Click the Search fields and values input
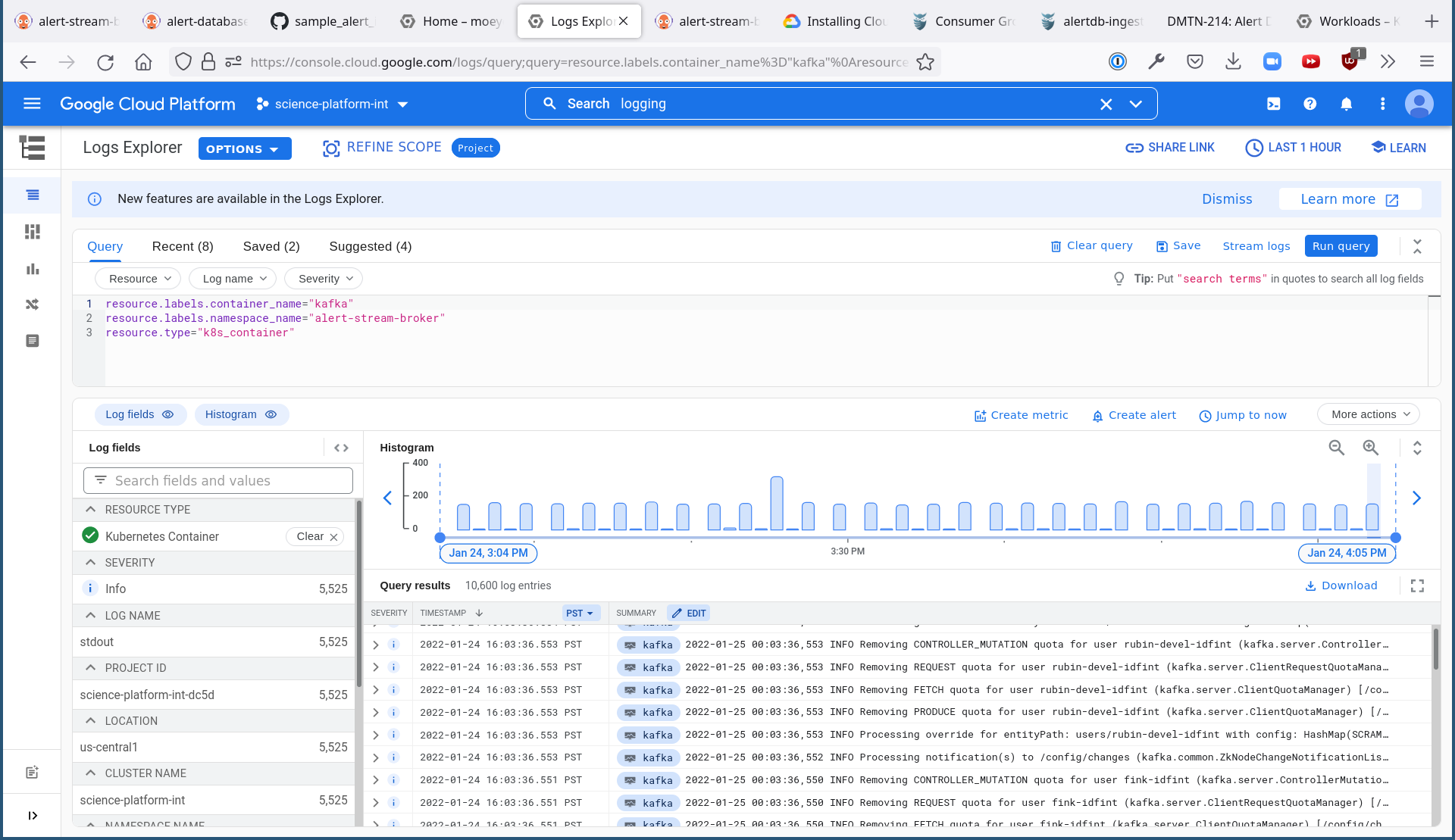 pos(218,480)
